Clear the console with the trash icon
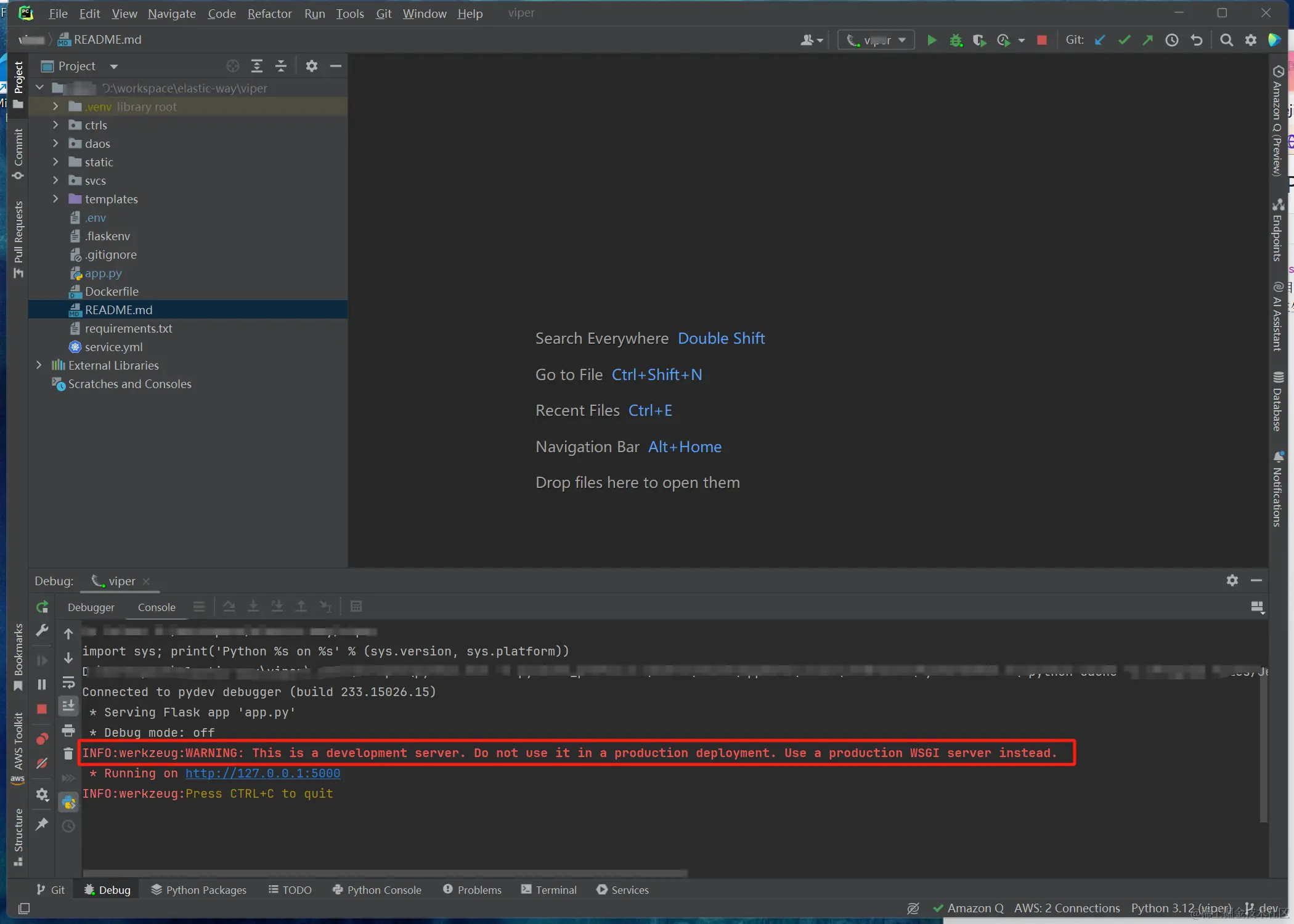This screenshot has width=1294, height=924. (x=68, y=753)
